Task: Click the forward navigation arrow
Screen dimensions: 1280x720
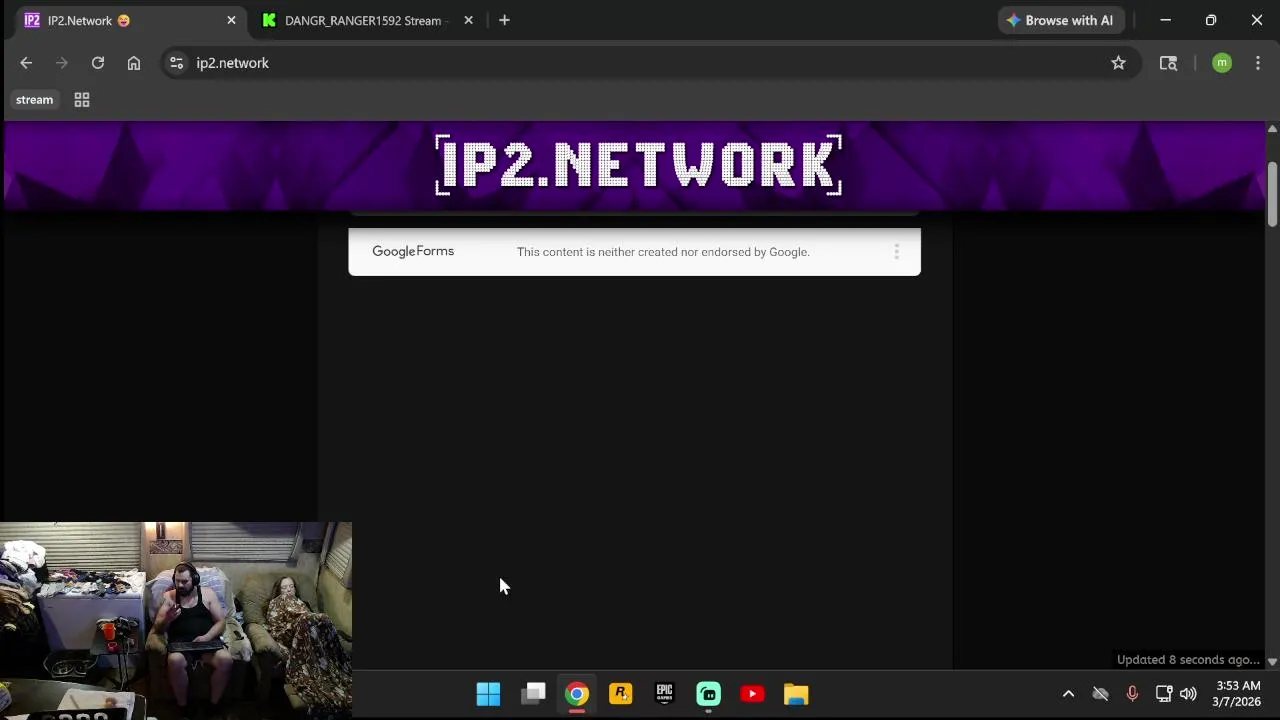Action: pos(62,63)
